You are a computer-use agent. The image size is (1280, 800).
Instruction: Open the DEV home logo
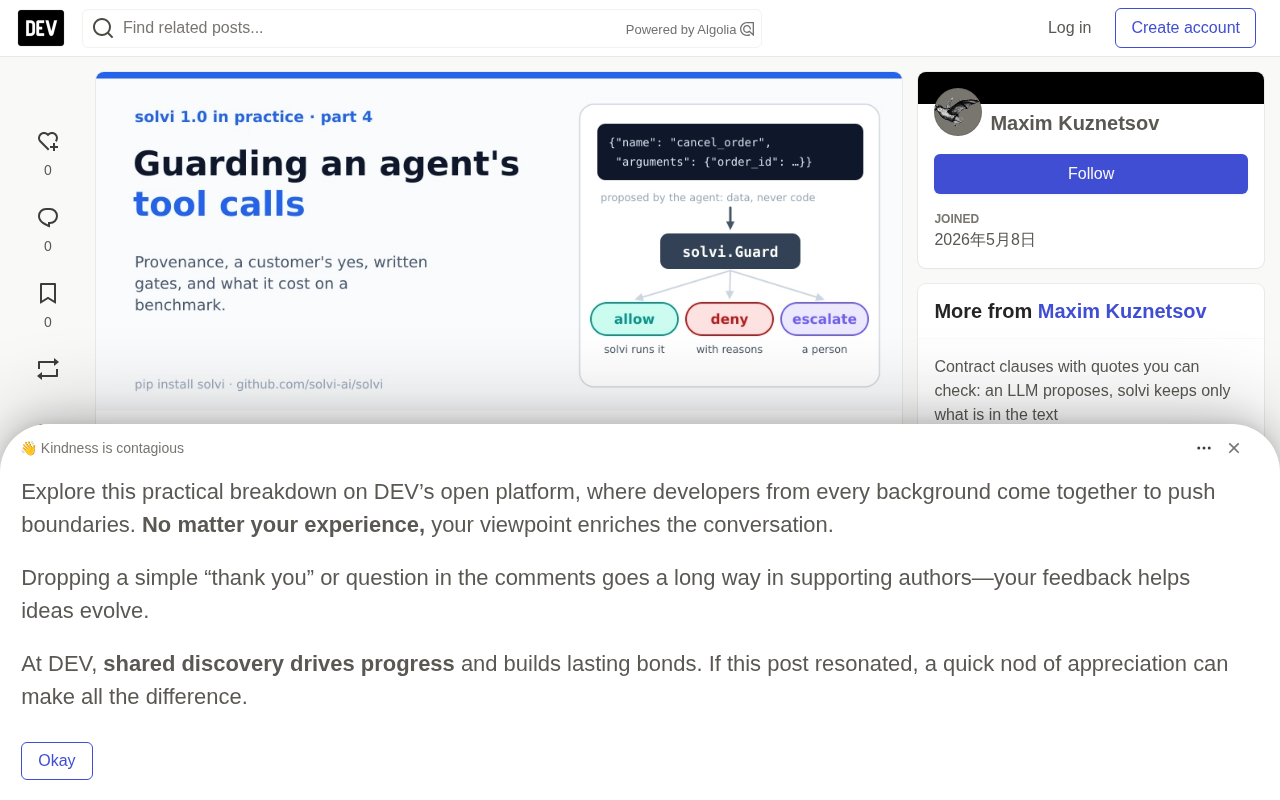point(41,28)
